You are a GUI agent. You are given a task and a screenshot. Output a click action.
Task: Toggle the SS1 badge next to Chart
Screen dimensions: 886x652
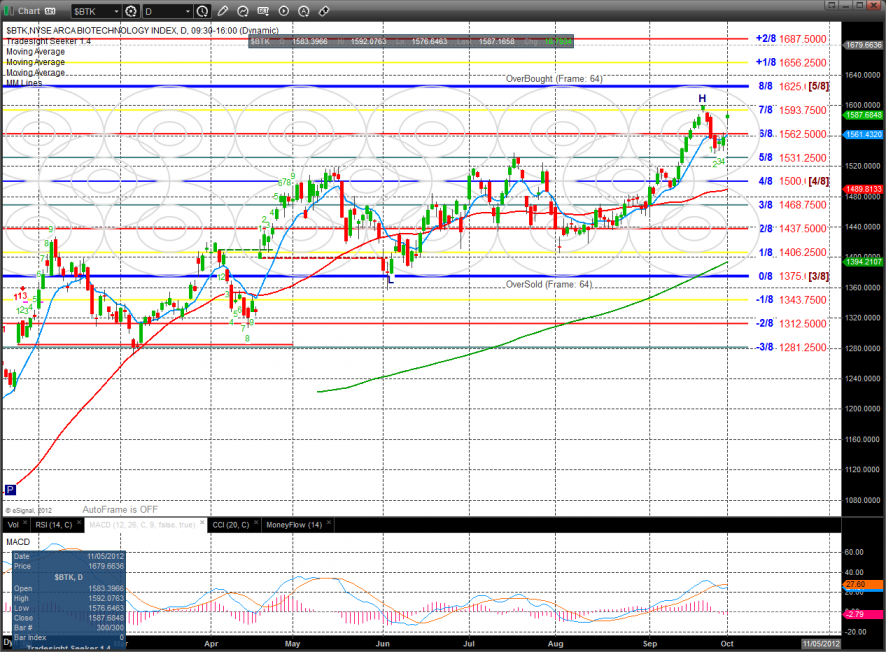coord(49,11)
